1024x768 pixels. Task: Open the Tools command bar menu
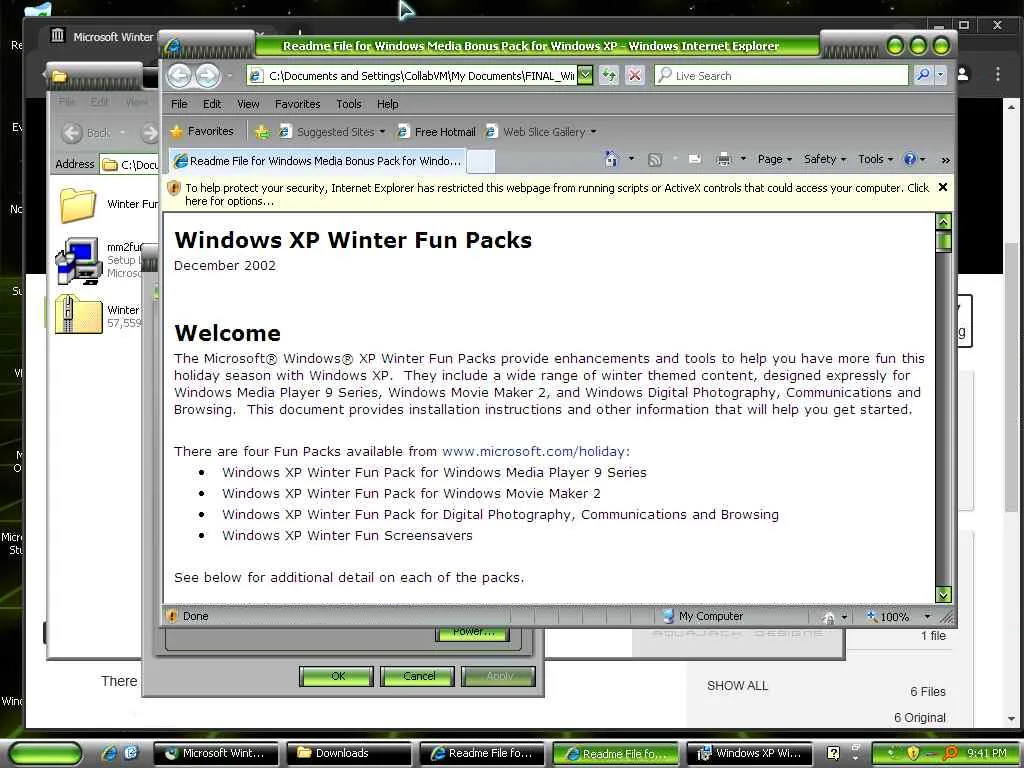[x=875, y=159]
